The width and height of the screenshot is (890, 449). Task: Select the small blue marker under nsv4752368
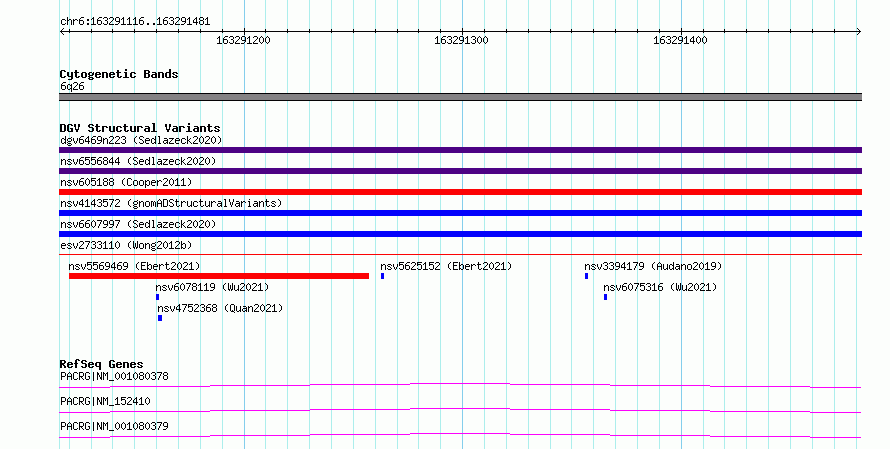click(160, 318)
